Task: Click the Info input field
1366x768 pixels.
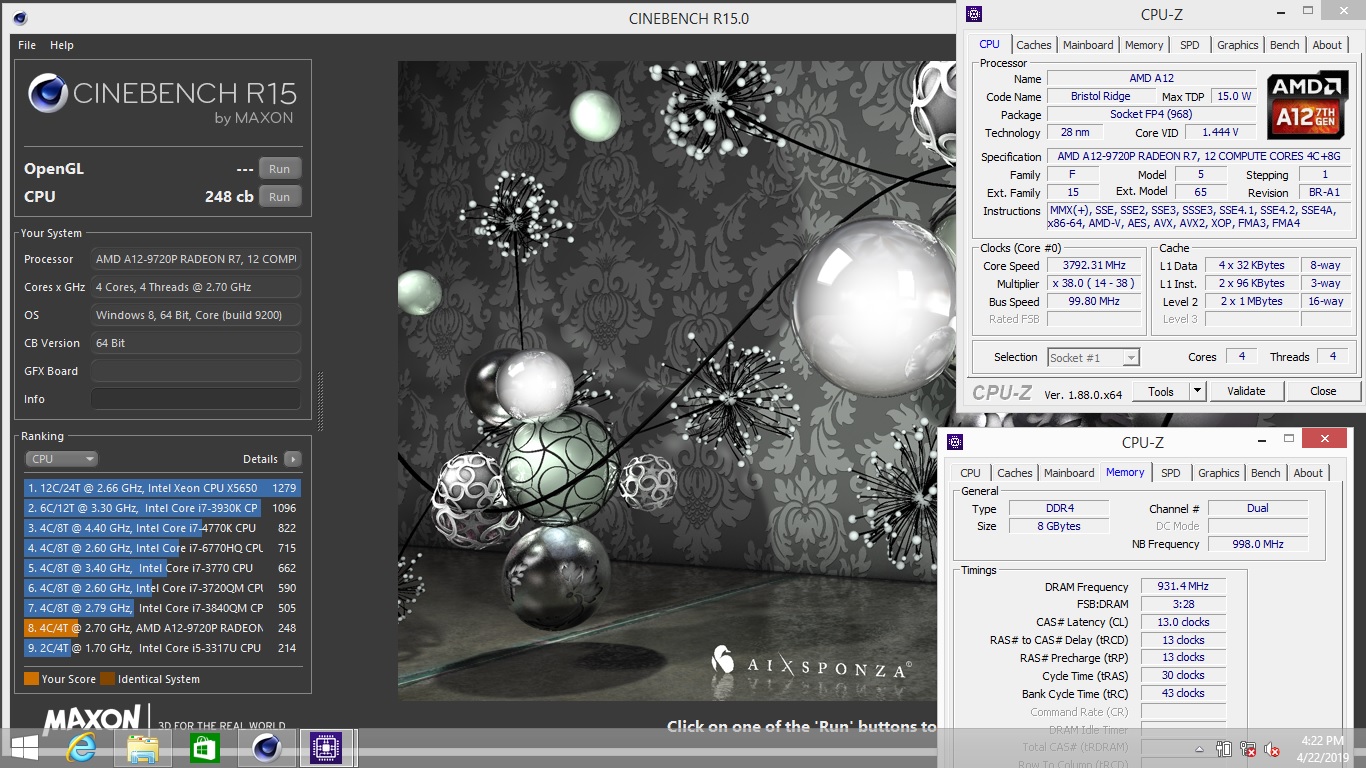Action: click(196, 399)
